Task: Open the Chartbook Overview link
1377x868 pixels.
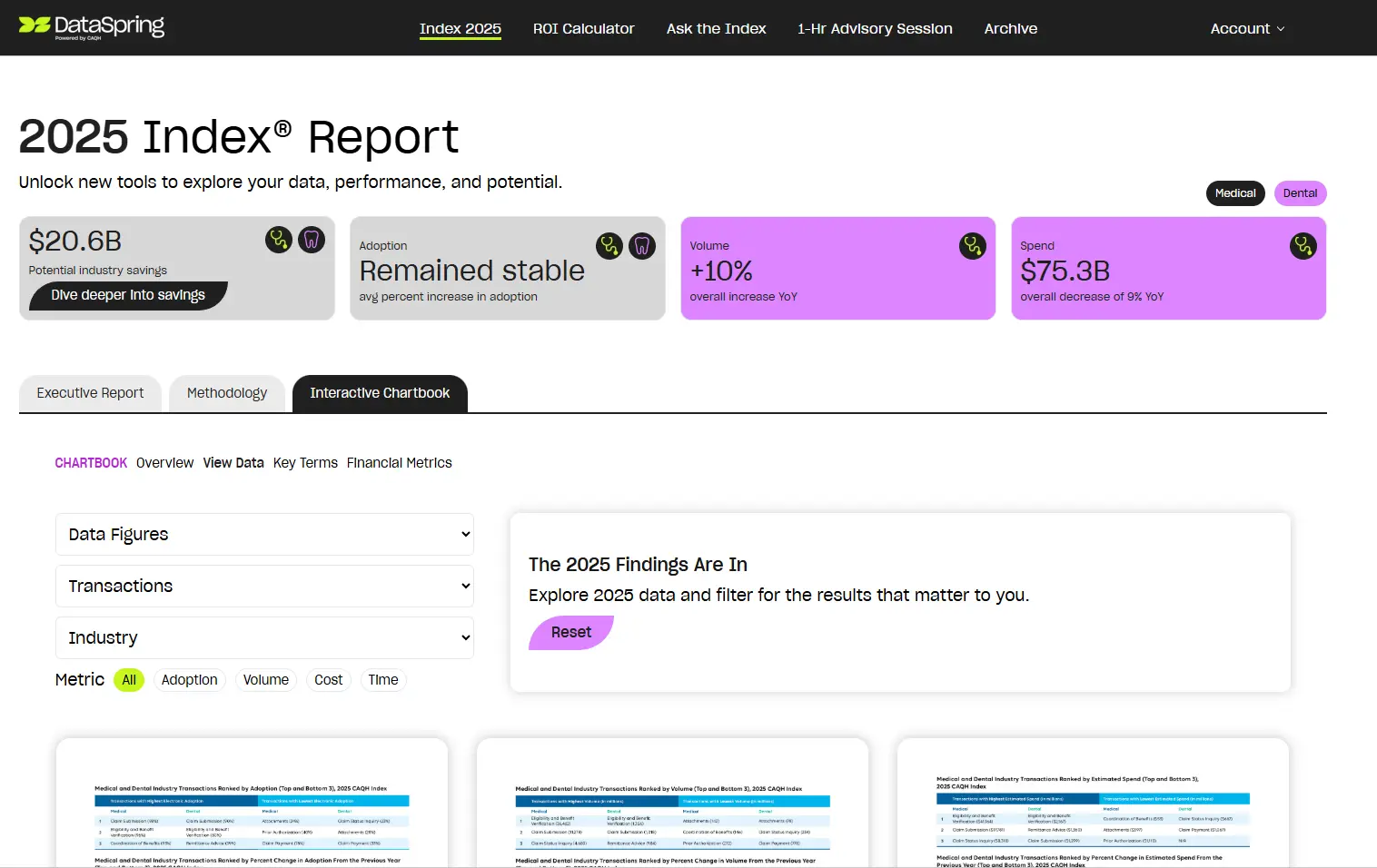Action: click(x=164, y=463)
